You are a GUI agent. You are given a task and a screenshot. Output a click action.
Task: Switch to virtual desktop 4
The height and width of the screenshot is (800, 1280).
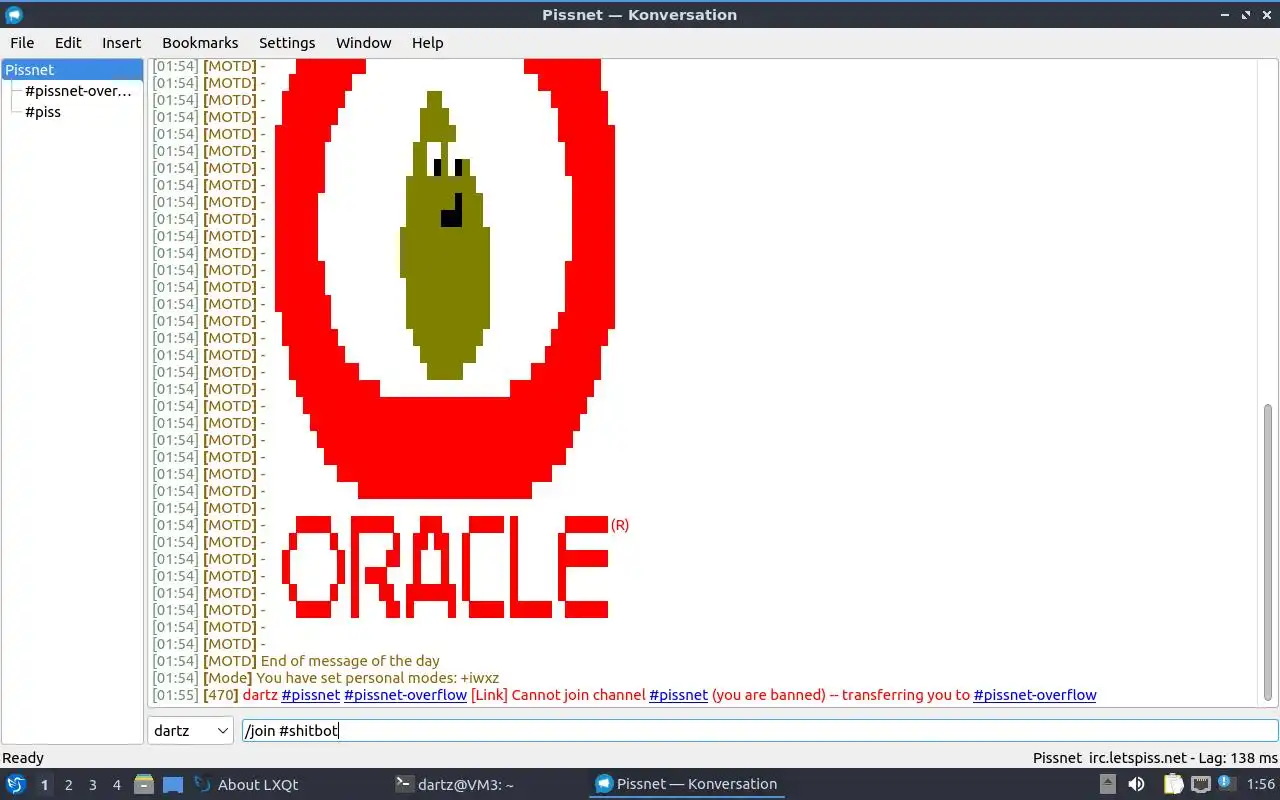(x=116, y=785)
